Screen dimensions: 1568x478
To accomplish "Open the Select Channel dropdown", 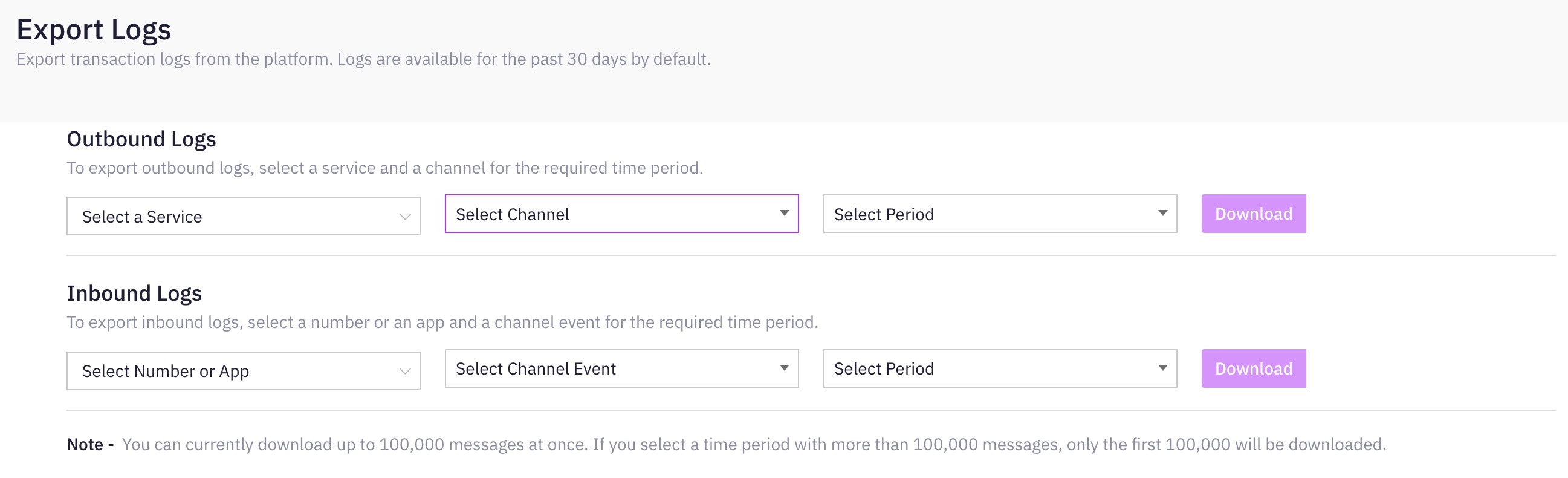I will pyautogui.click(x=620, y=214).
